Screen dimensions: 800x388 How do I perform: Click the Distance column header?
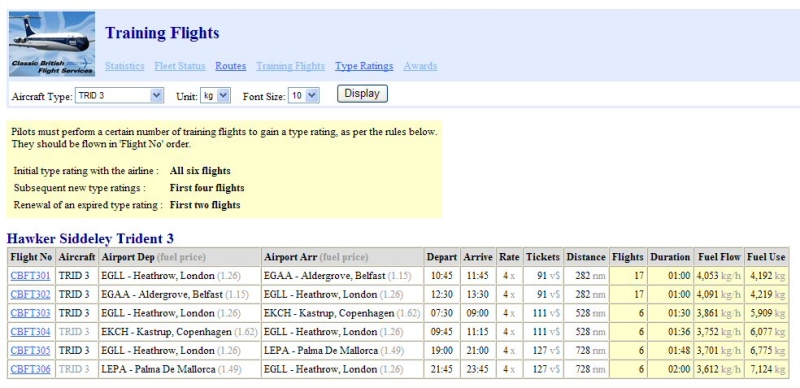(x=587, y=257)
